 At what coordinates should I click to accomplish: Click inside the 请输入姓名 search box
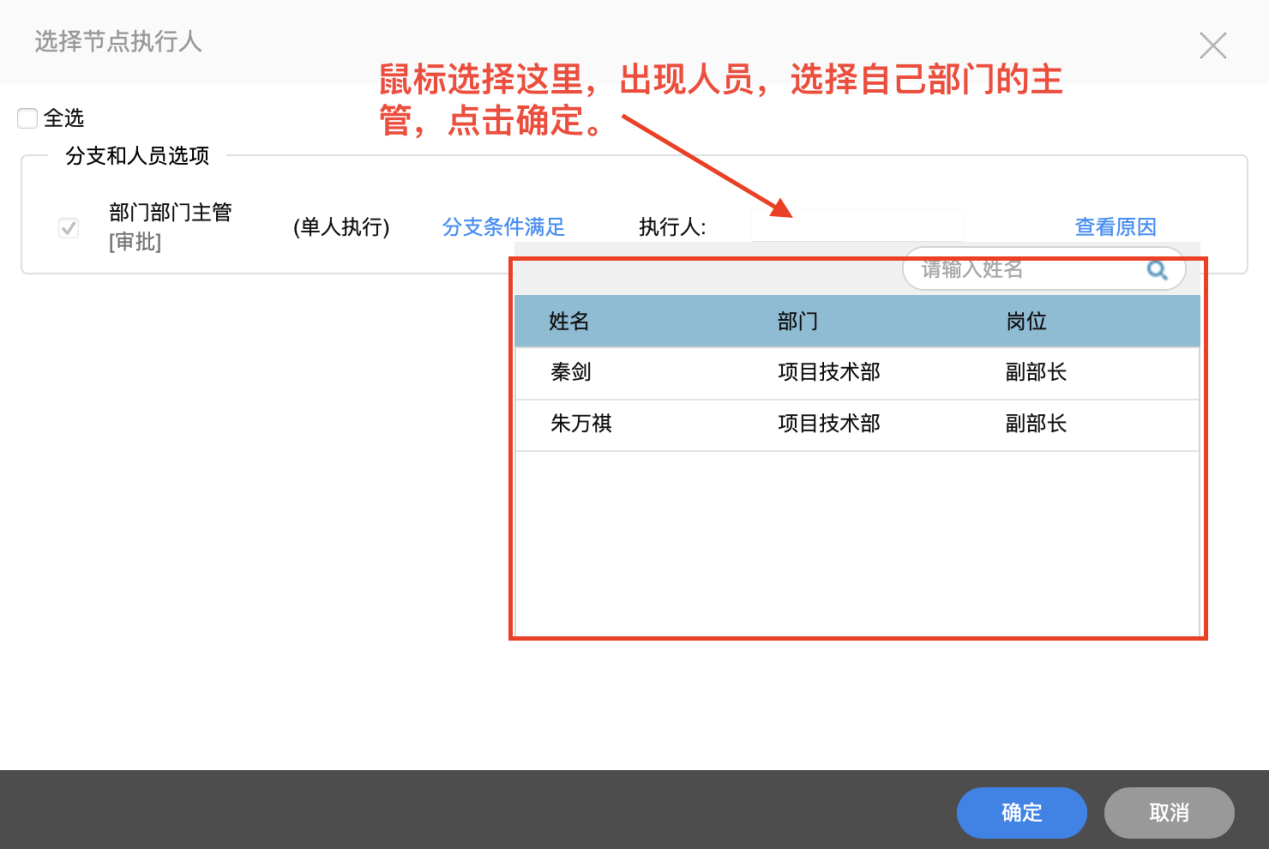pyautogui.click(x=990, y=269)
